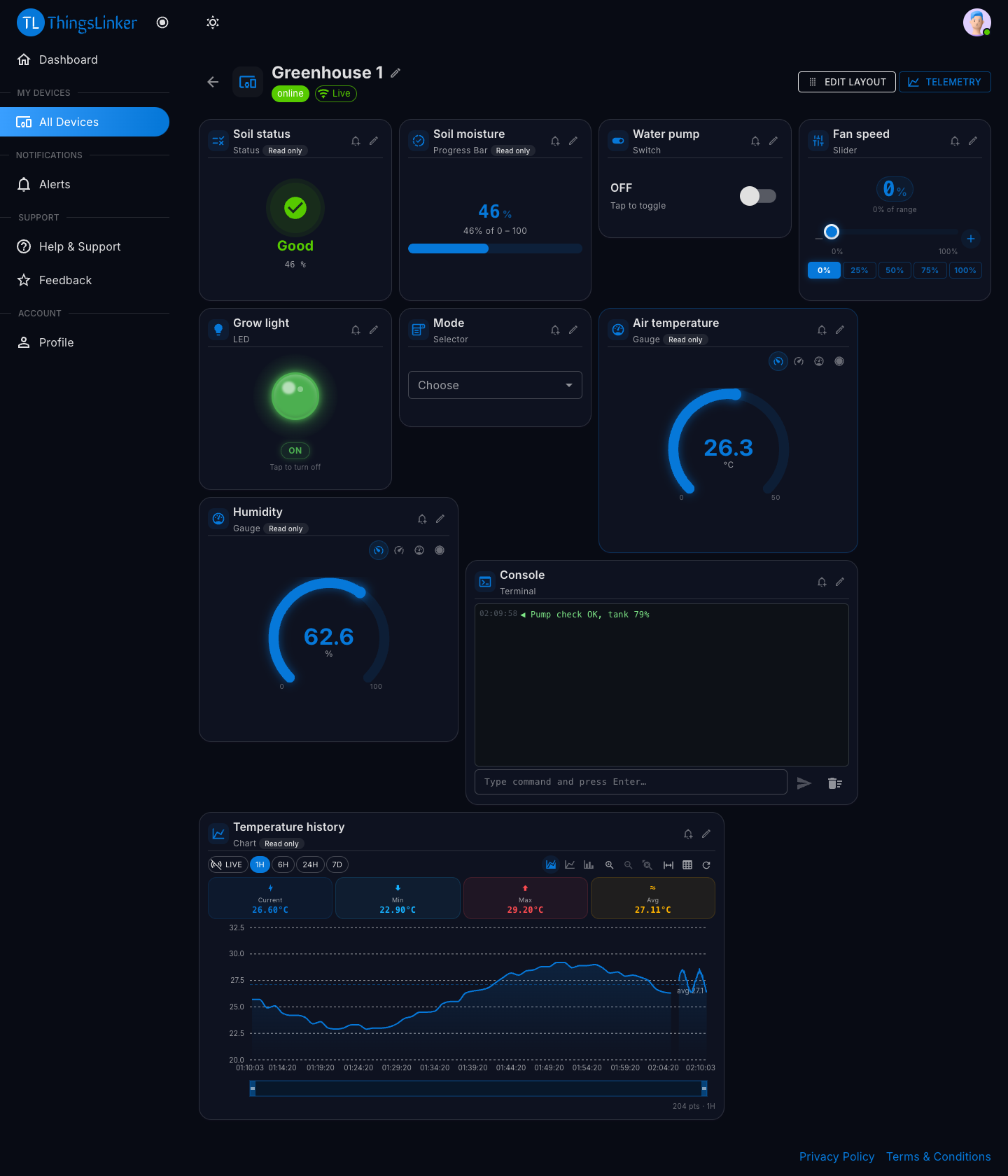Click the toggle icon beside ThingsLinker logo
This screenshot has width=1008, height=1176.
162,22
